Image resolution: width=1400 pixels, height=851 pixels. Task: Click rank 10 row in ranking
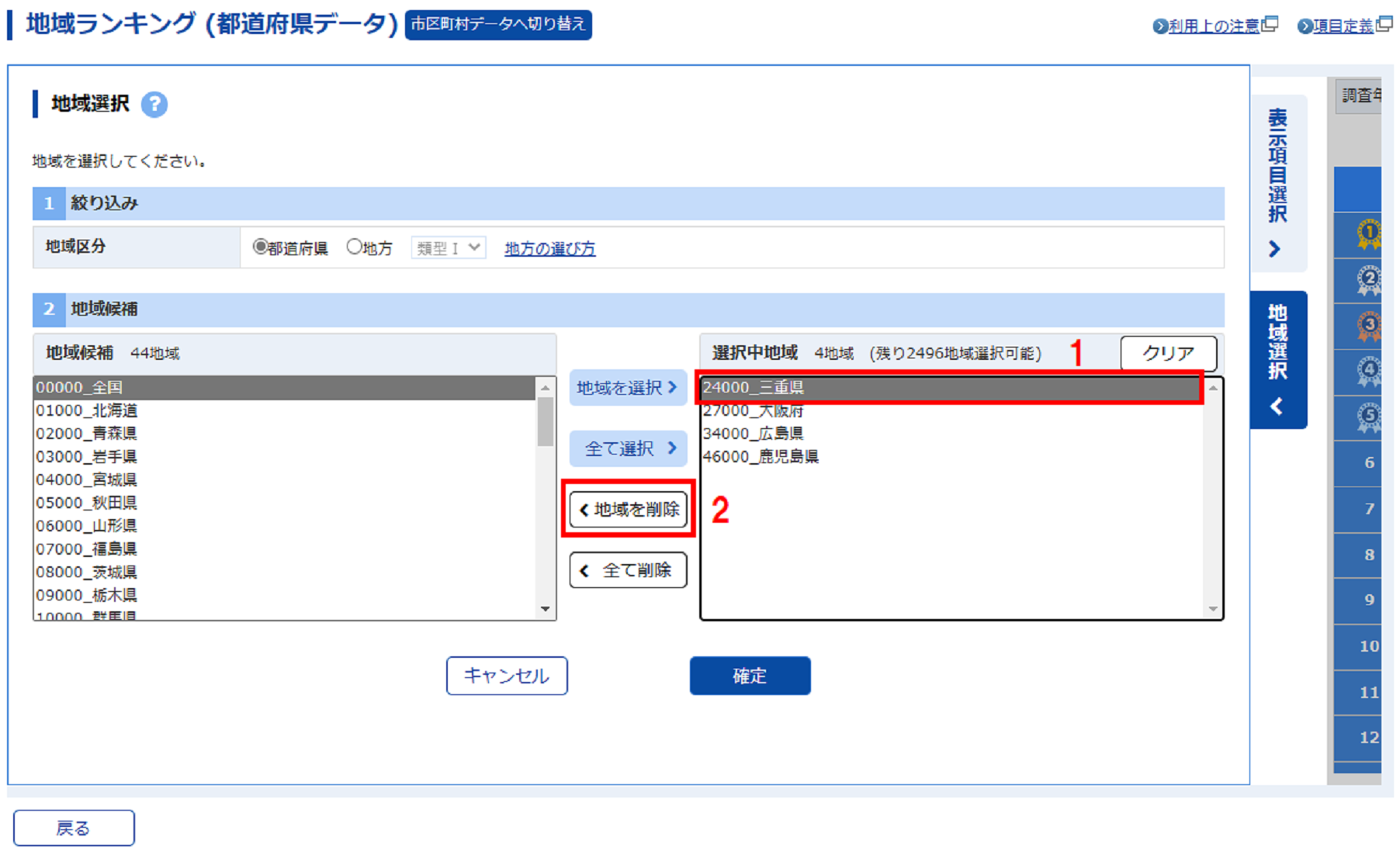coord(1357,647)
